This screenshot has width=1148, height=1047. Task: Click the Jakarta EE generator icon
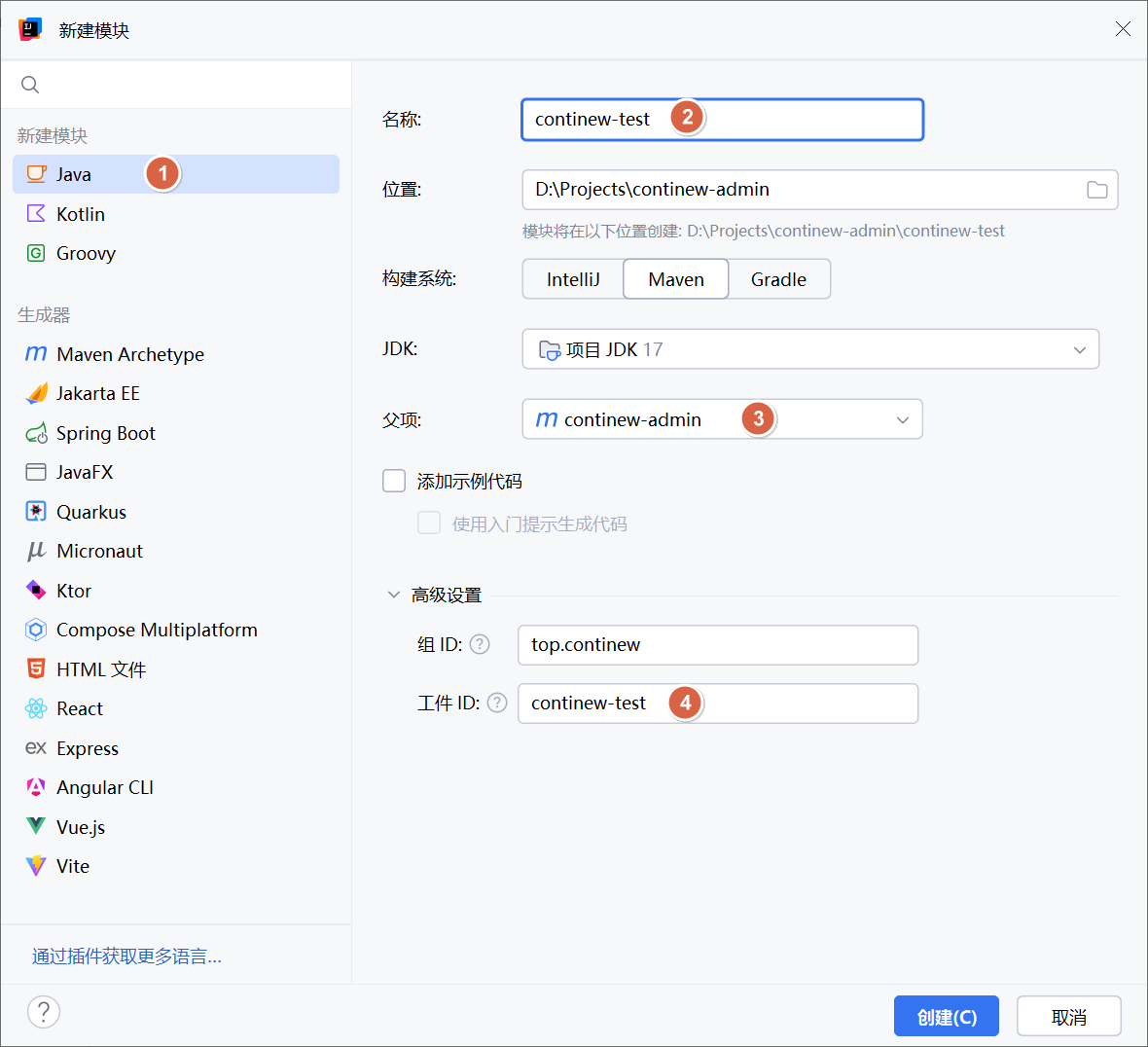(x=36, y=394)
